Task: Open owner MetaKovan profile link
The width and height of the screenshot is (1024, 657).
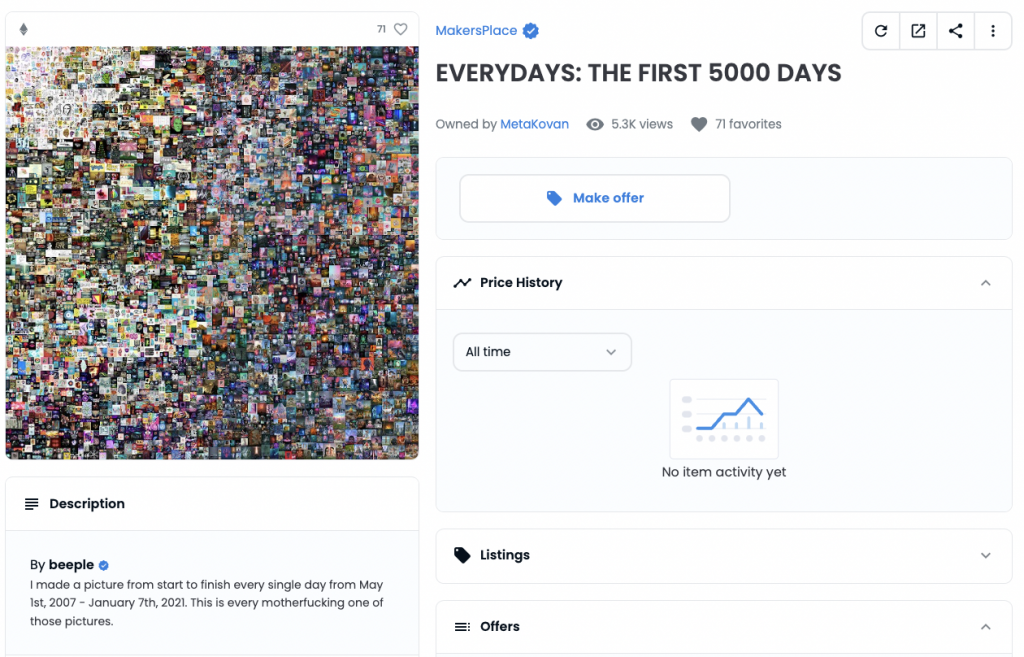Action: pos(534,124)
